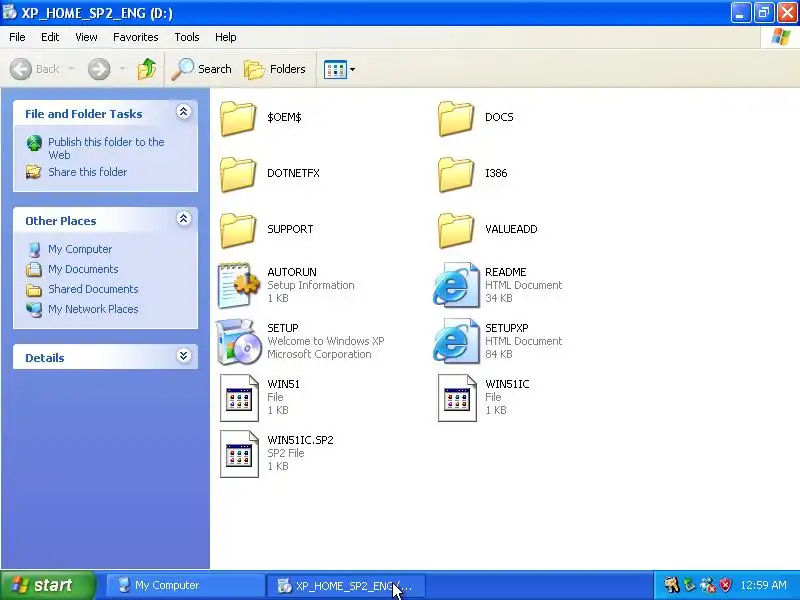
Task: Open the Edit menu
Action: [x=50, y=37]
